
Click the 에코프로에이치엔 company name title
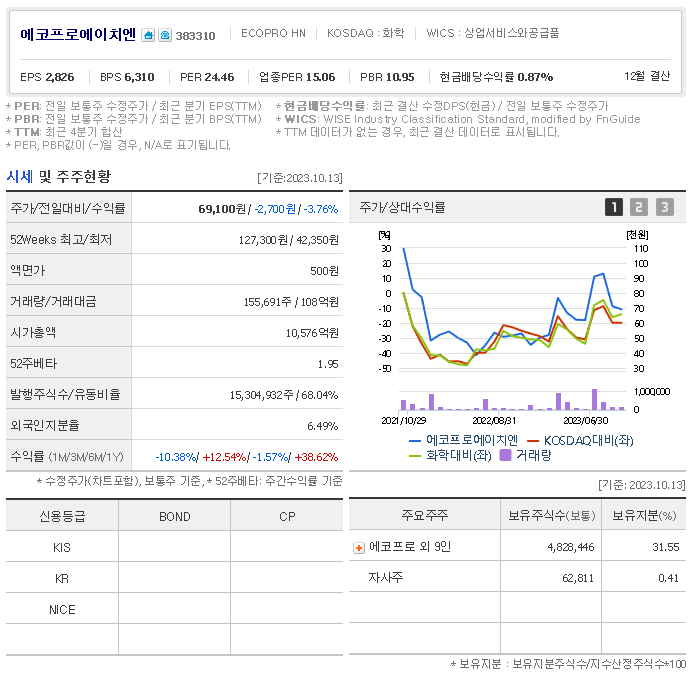coord(78,34)
